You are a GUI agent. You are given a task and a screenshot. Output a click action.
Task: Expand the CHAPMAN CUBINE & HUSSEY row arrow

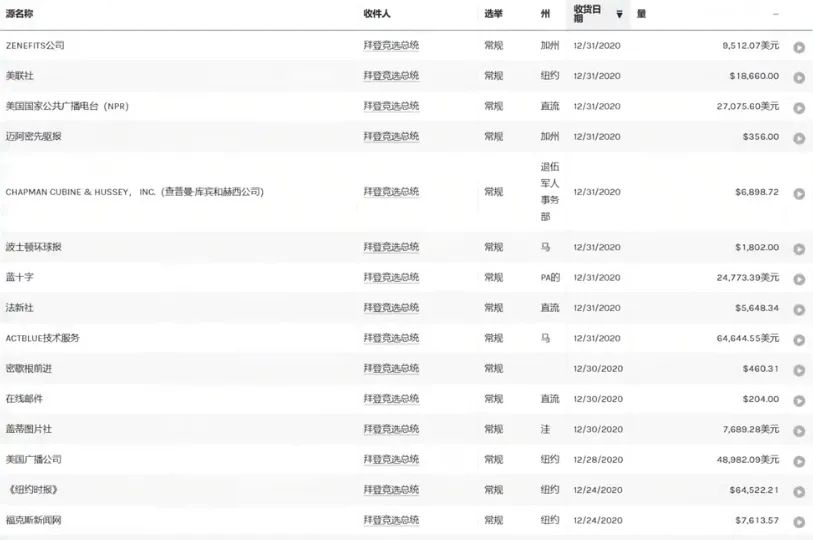click(799, 193)
